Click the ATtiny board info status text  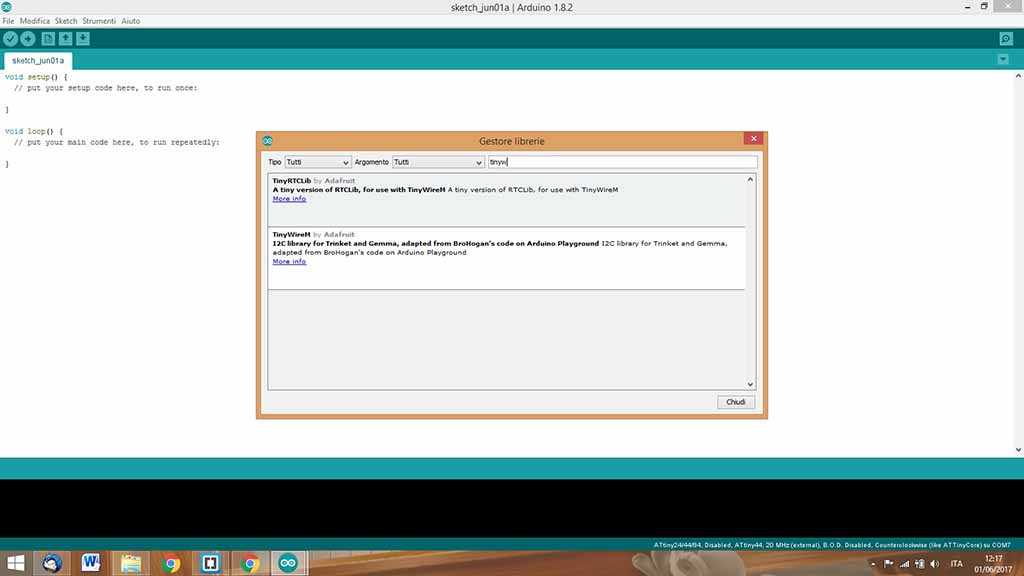tap(832, 545)
